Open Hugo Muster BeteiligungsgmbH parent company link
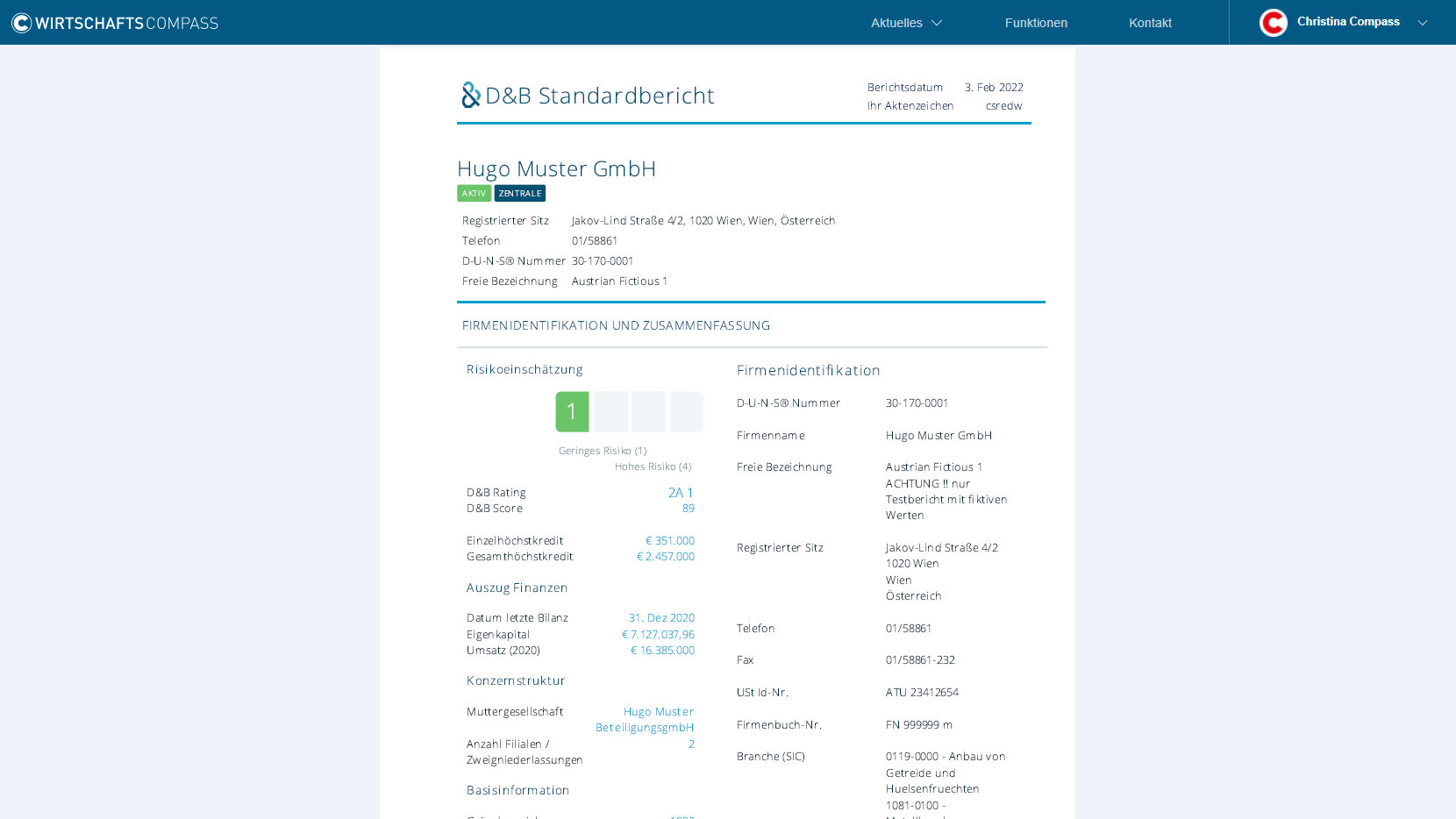1456x819 pixels. tap(645, 720)
